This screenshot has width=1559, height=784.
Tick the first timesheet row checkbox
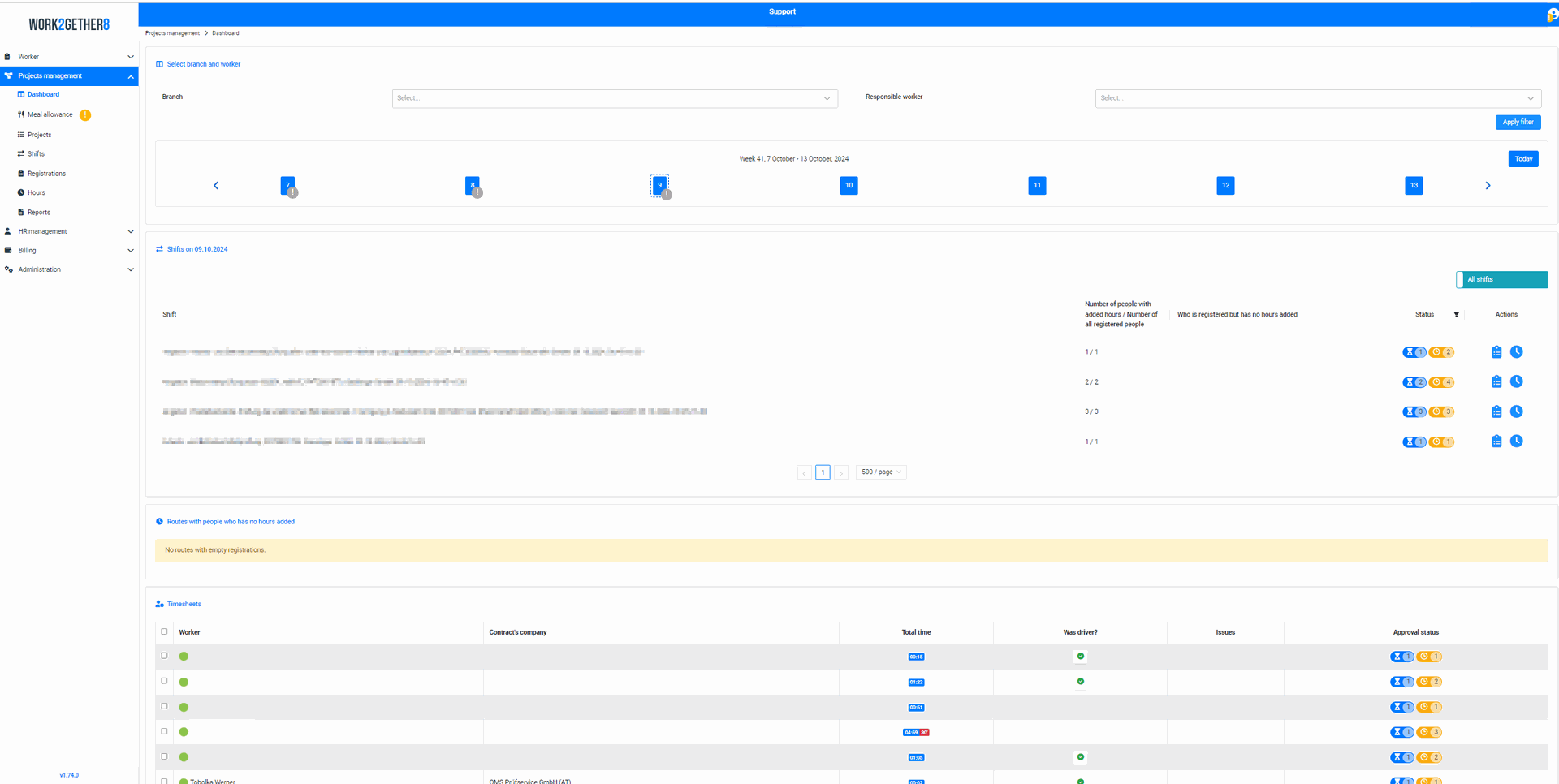[x=165, y=656]
